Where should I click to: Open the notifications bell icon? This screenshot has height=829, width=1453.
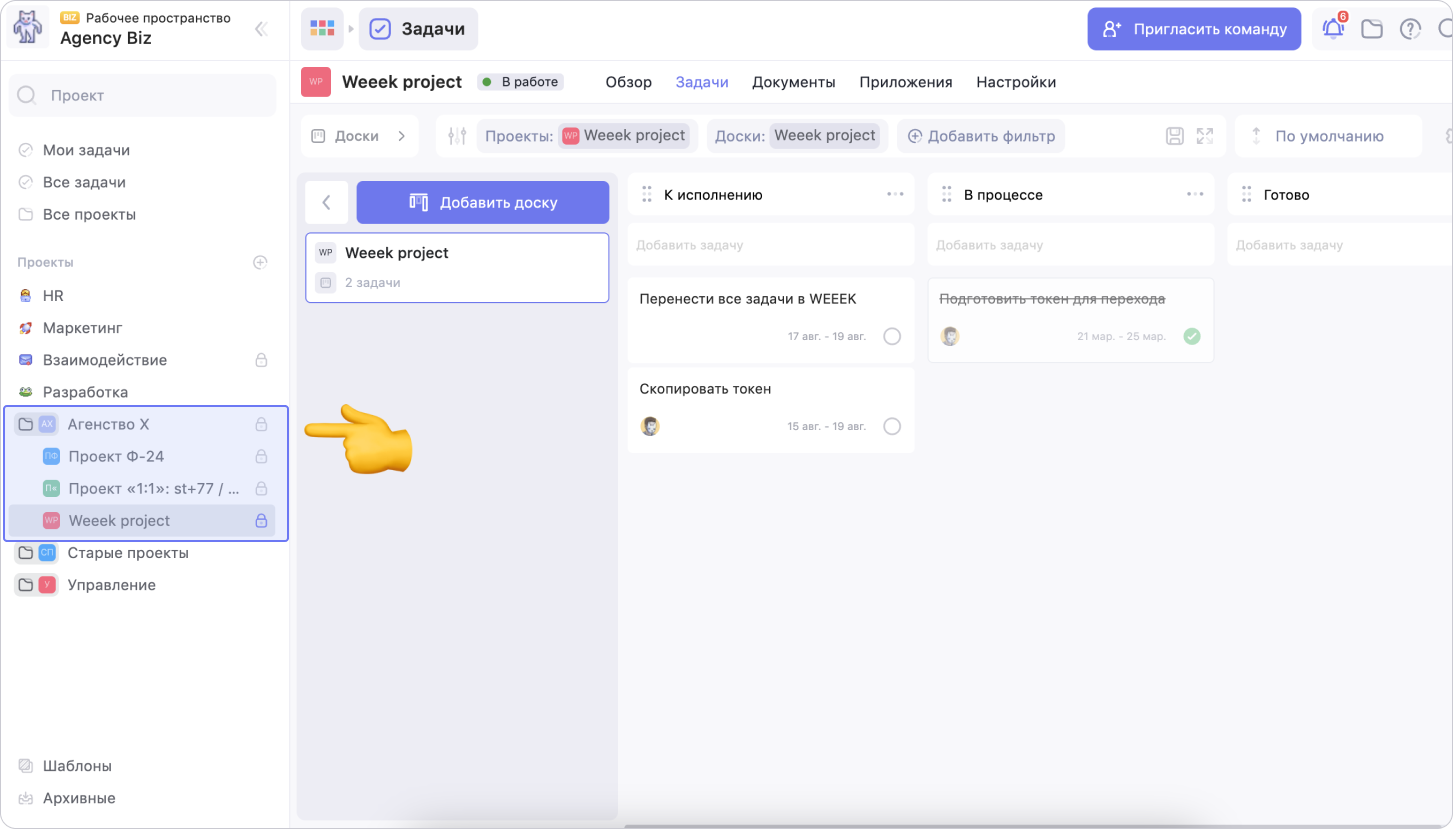pos(1333,29)
